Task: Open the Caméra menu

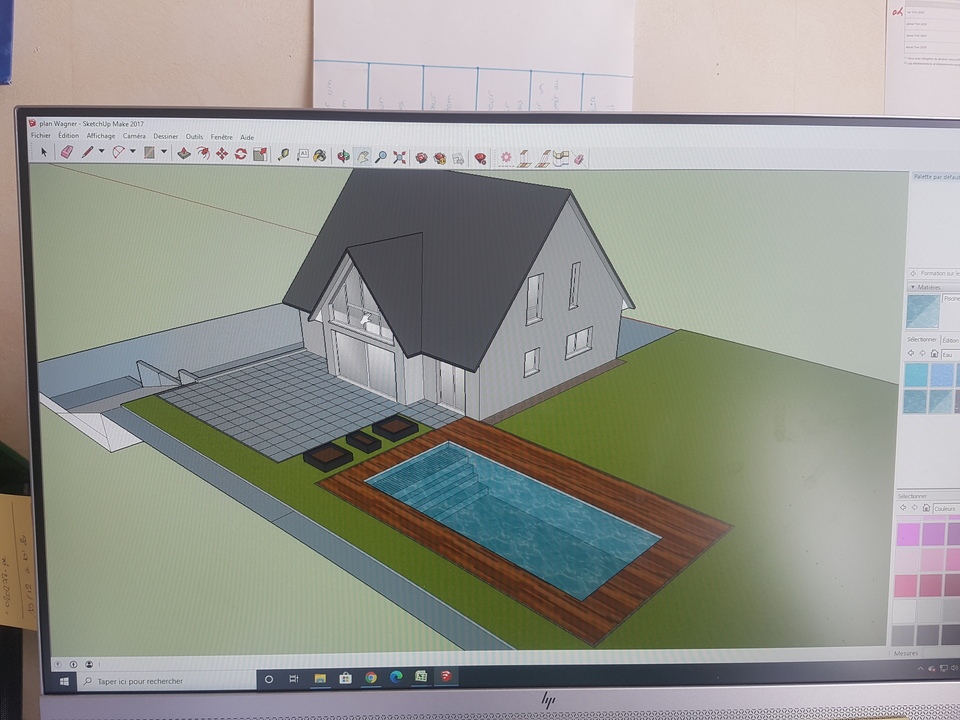Action: click(x=134, y=136)
